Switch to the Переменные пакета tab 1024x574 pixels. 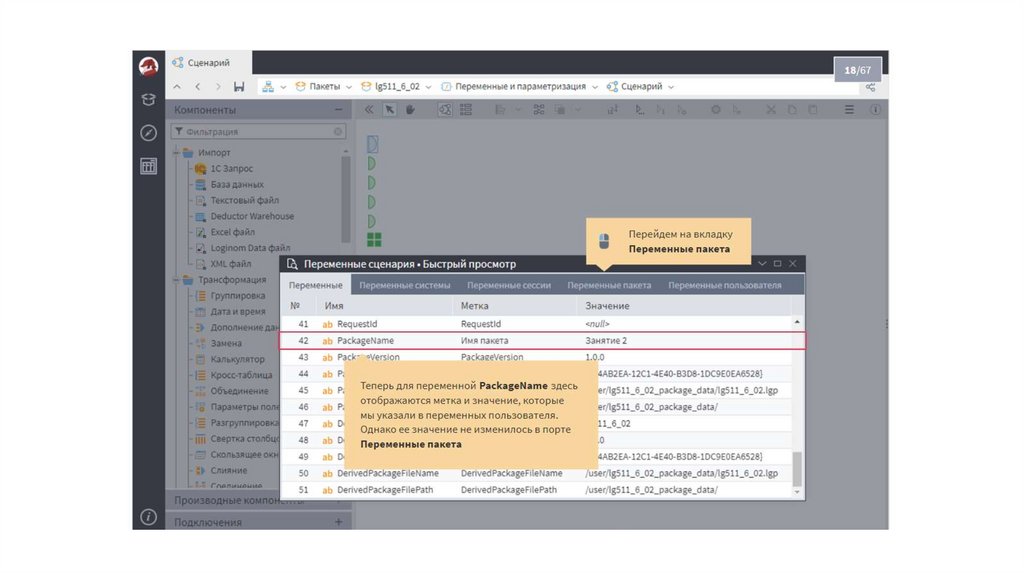609,285
